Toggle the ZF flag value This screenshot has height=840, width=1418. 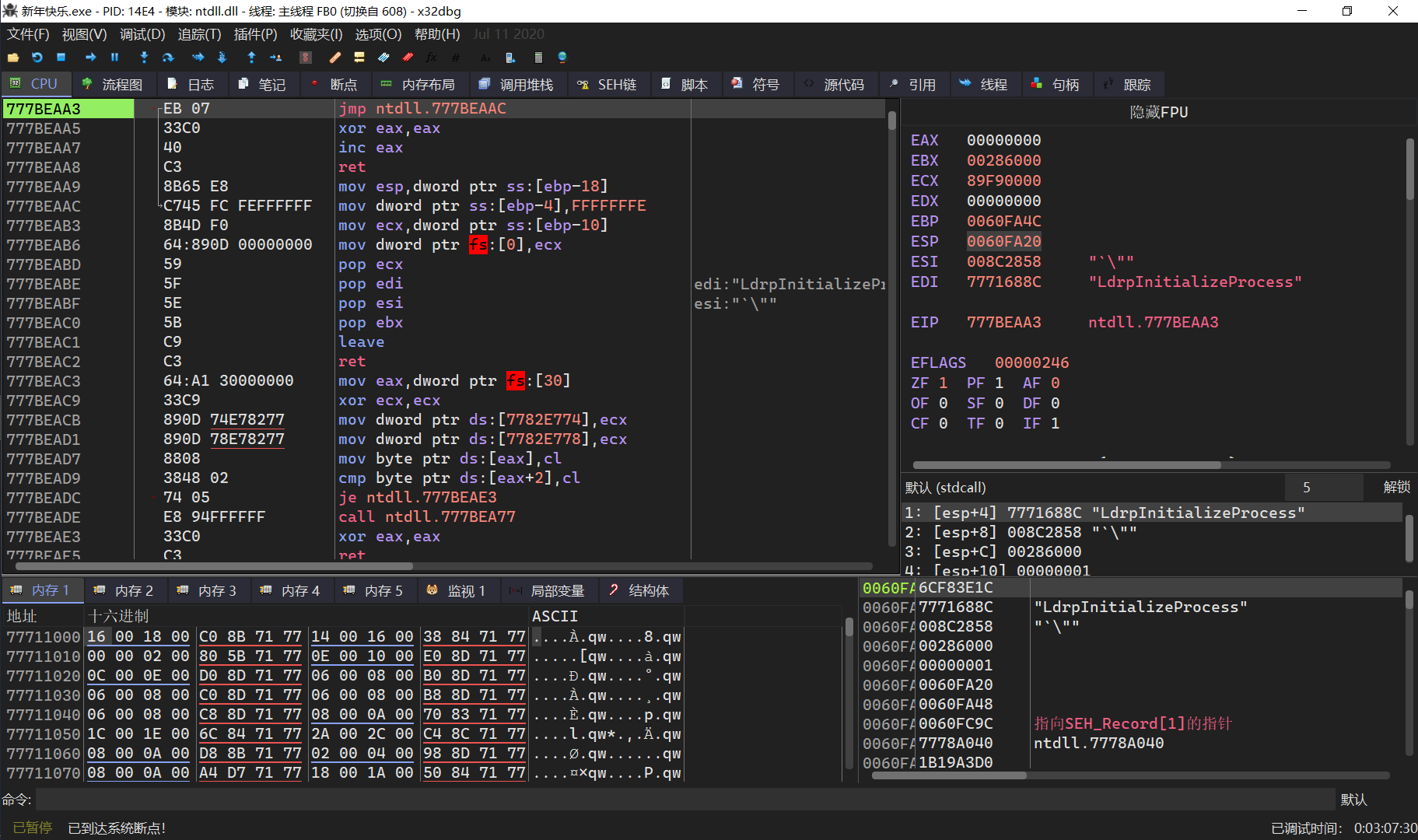[943, 383]
